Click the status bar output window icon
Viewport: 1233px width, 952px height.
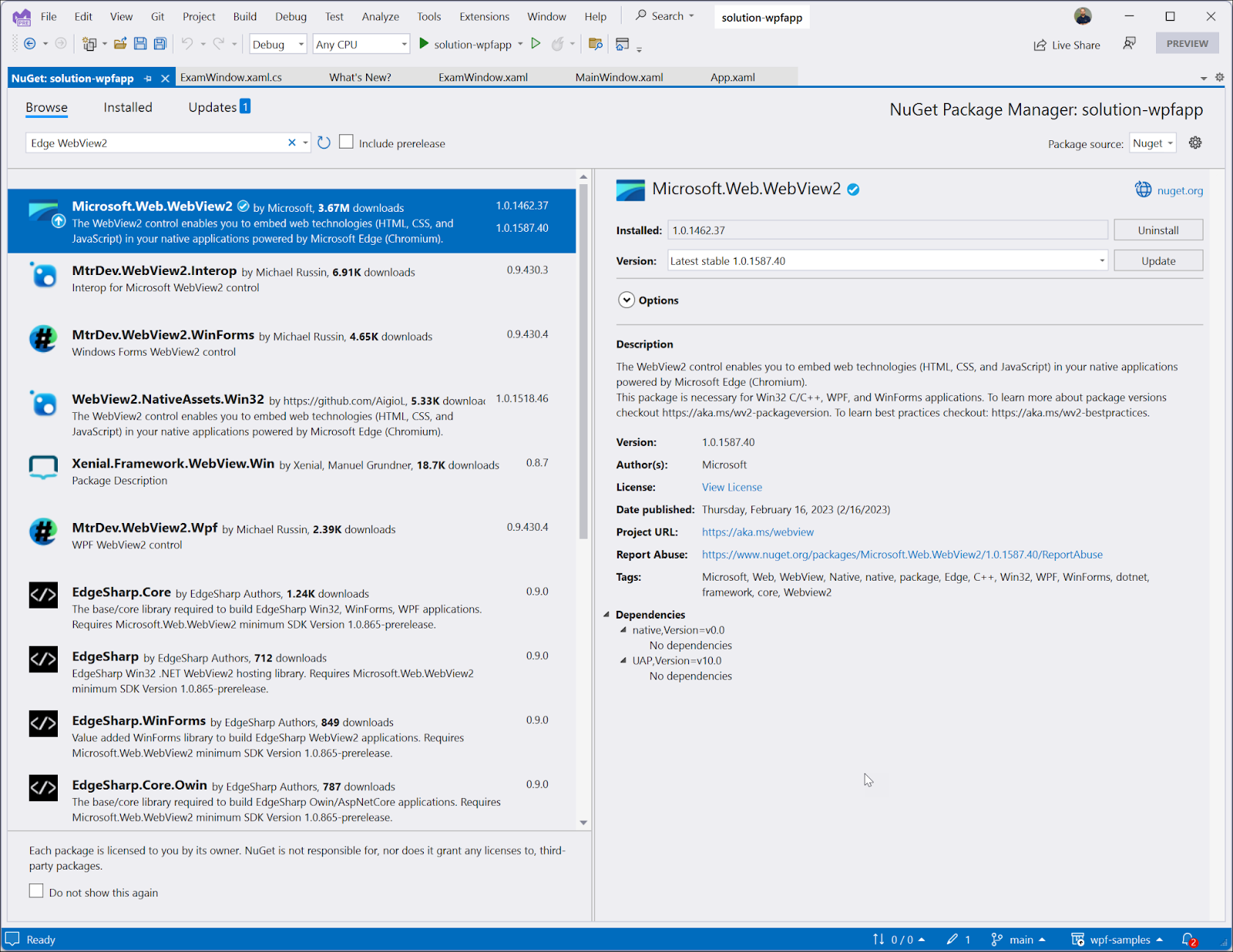pos(12,940)
